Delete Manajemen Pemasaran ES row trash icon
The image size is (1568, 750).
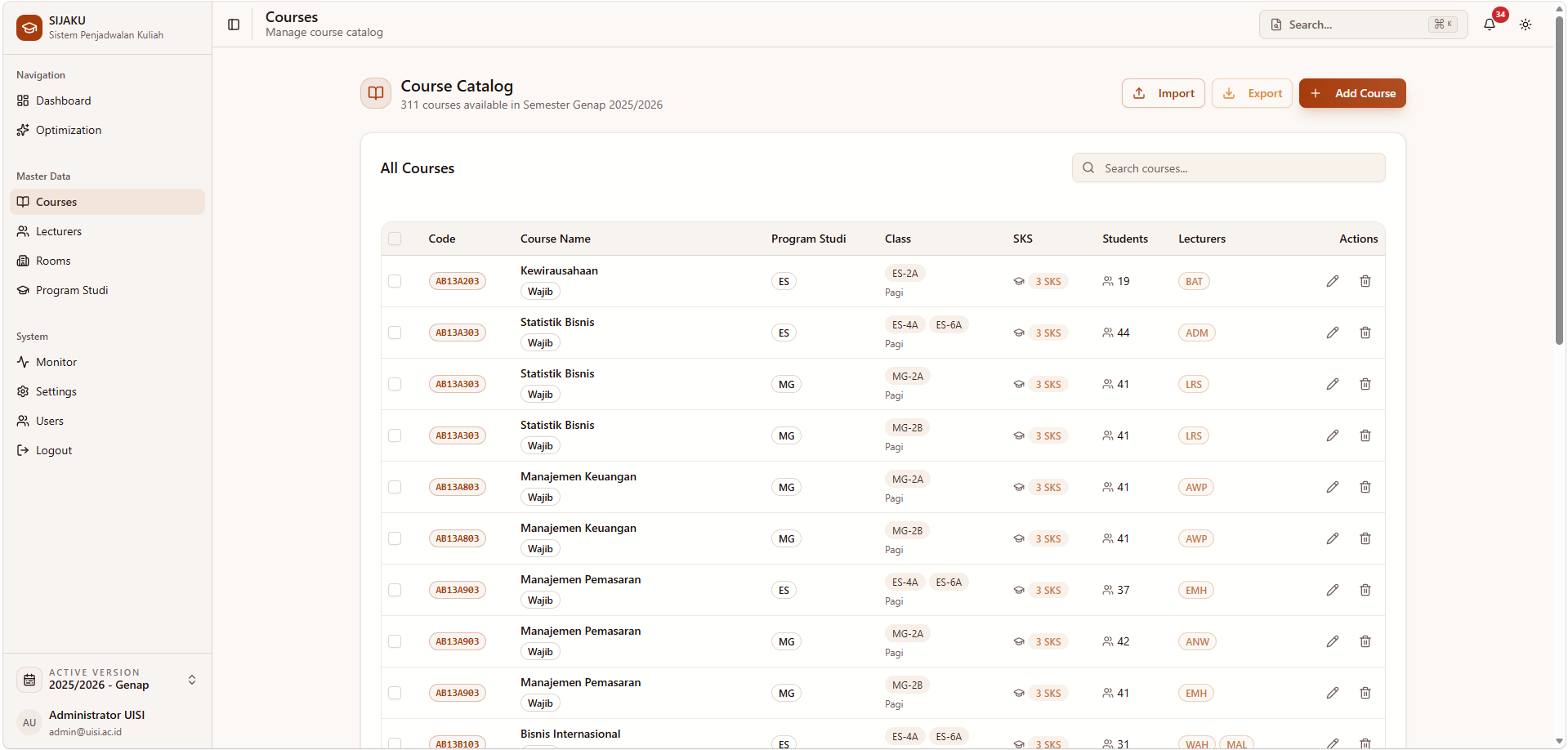(x=1365, y=590)
